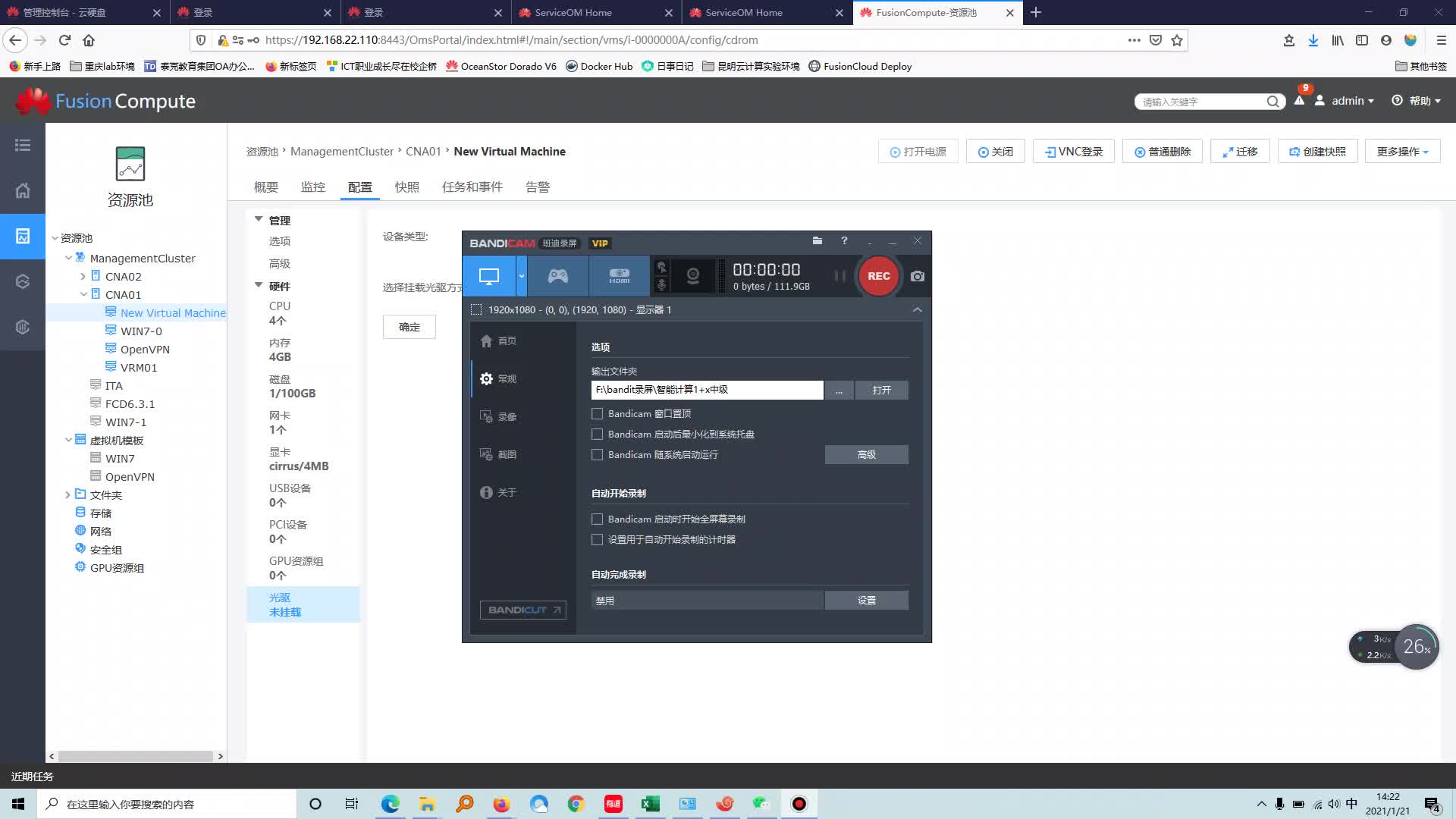Image resolution: width=1456 pixels, height=819 pixels.
Task: Click search magnifier in FusionCompute header
Action: (1272, 102)
